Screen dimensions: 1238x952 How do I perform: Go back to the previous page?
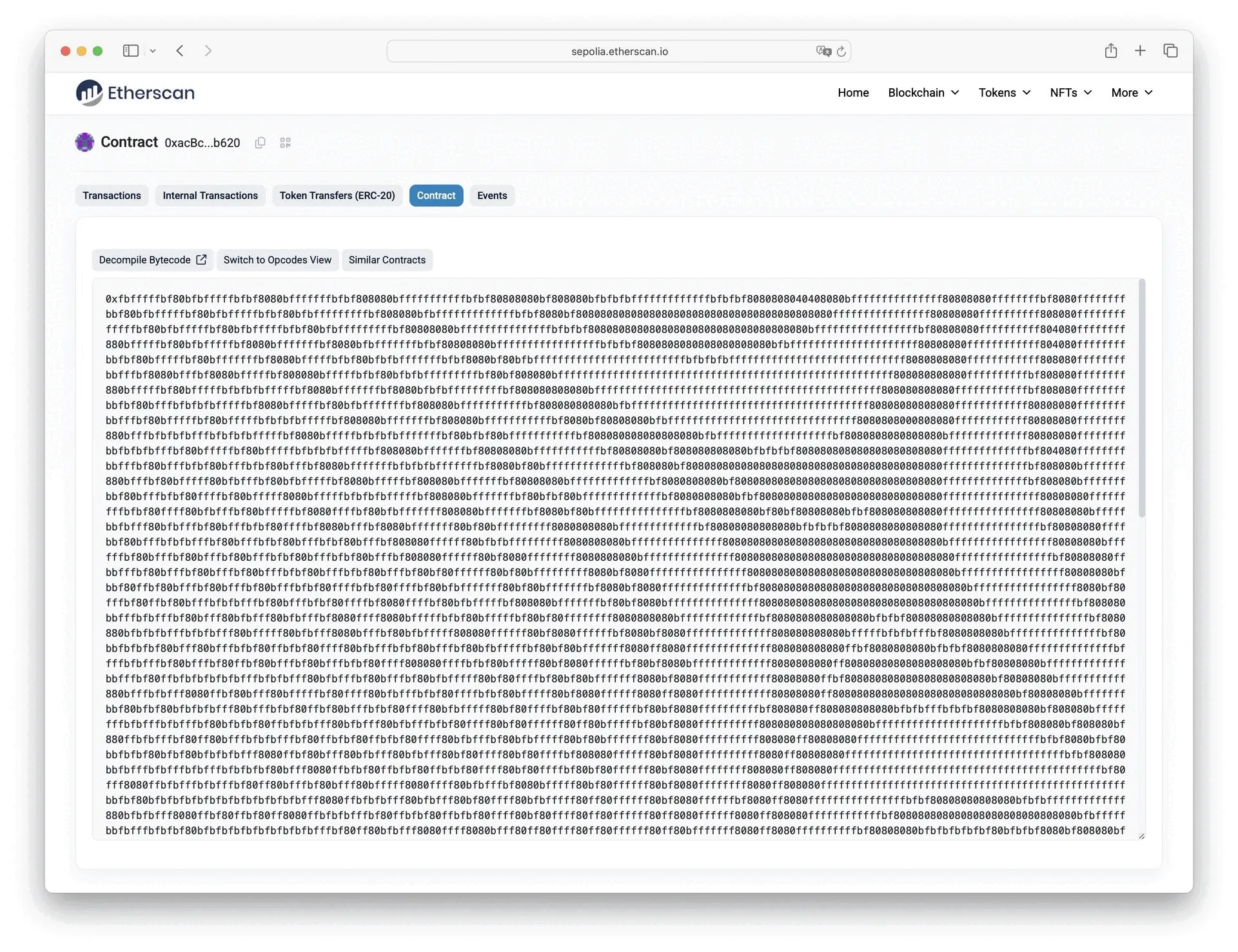(180, 51)
